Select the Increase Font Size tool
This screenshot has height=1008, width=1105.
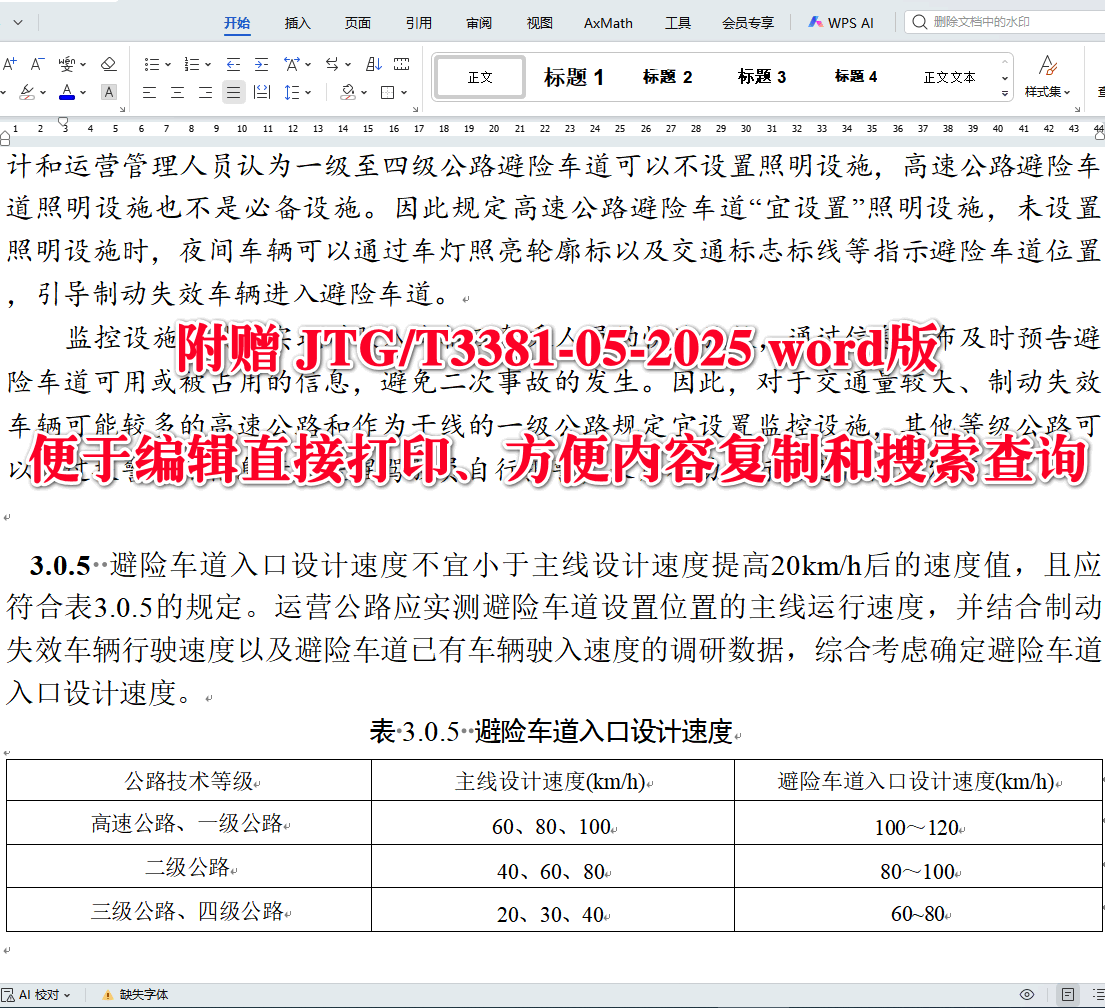(x=9, y=62)
